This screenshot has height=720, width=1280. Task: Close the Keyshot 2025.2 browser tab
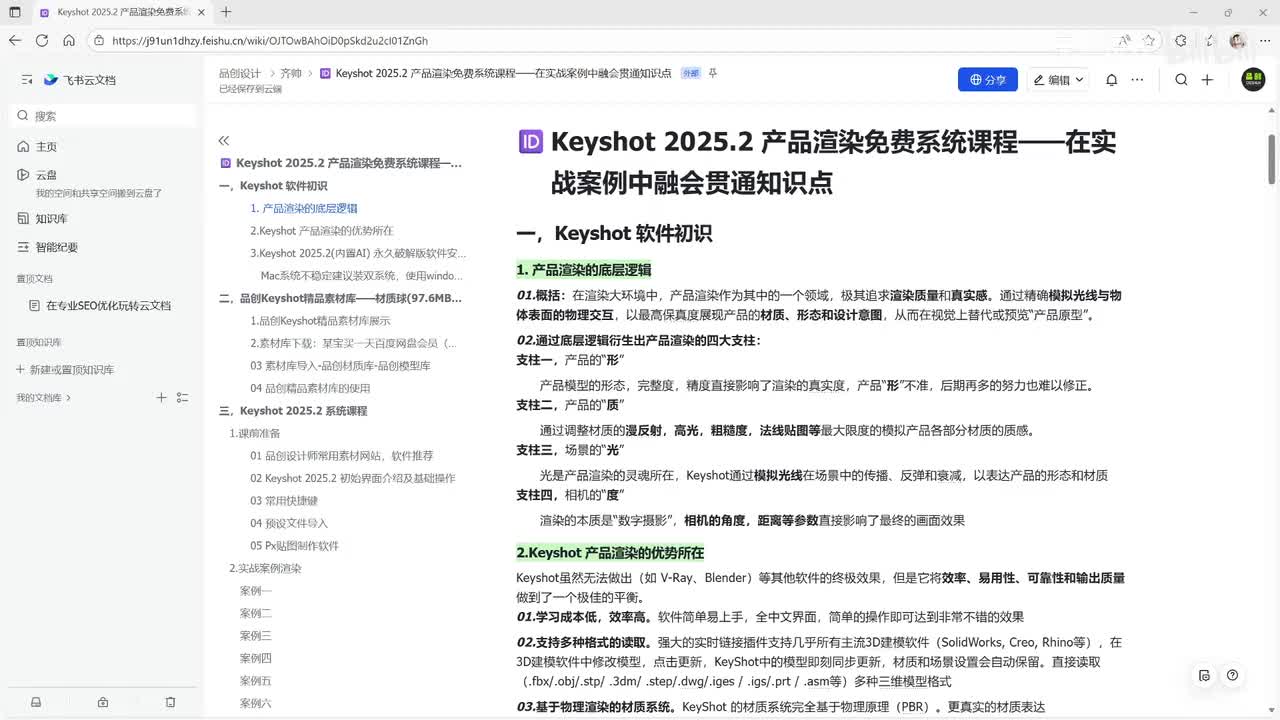pyautogui.click(x=200, y=12)
